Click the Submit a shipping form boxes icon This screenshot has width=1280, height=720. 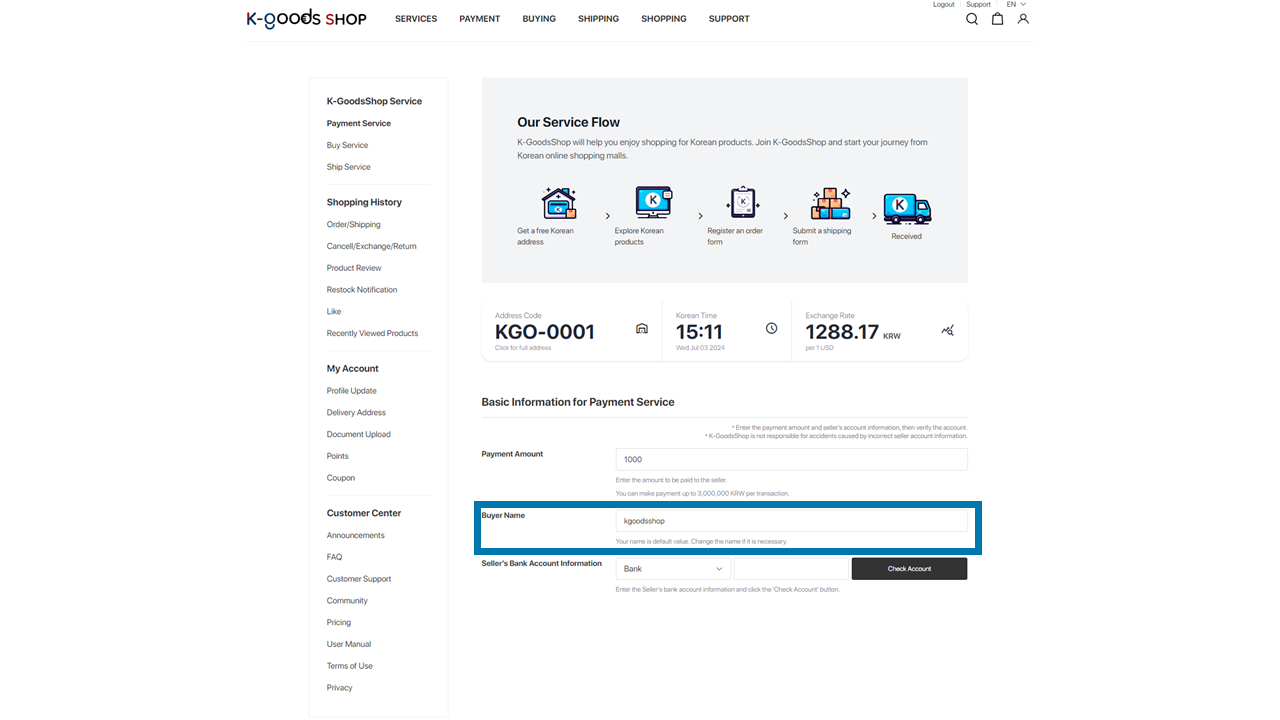pos(830,203)
